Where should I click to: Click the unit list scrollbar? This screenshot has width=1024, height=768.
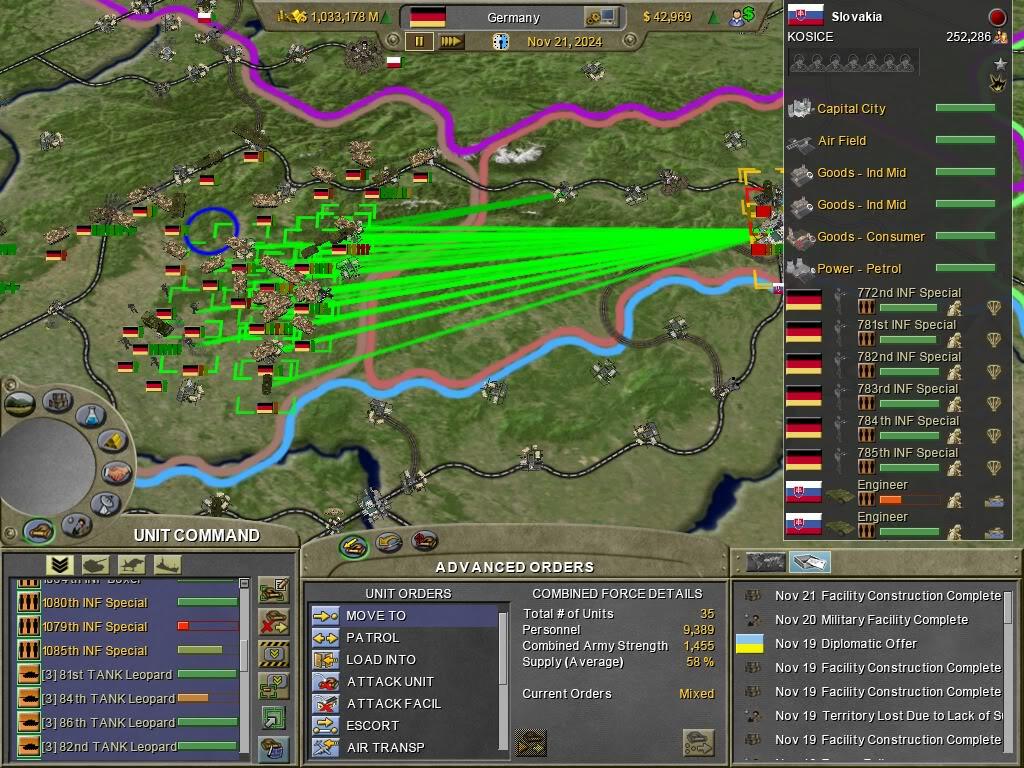pyautogui.click(x=244, y=660)
